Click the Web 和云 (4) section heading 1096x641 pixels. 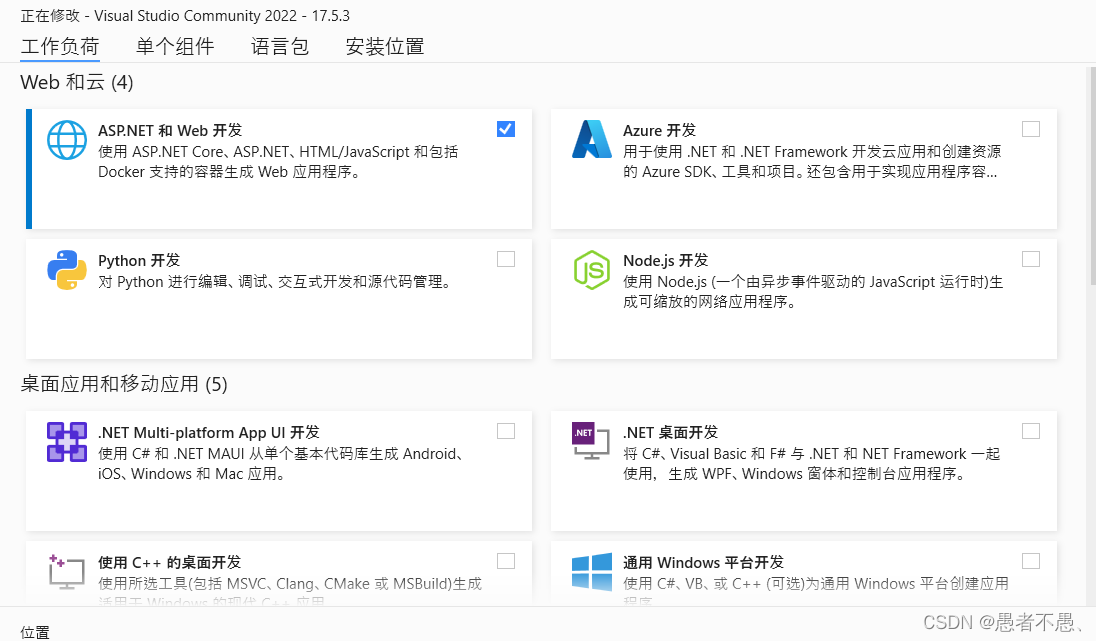(77, 82)
